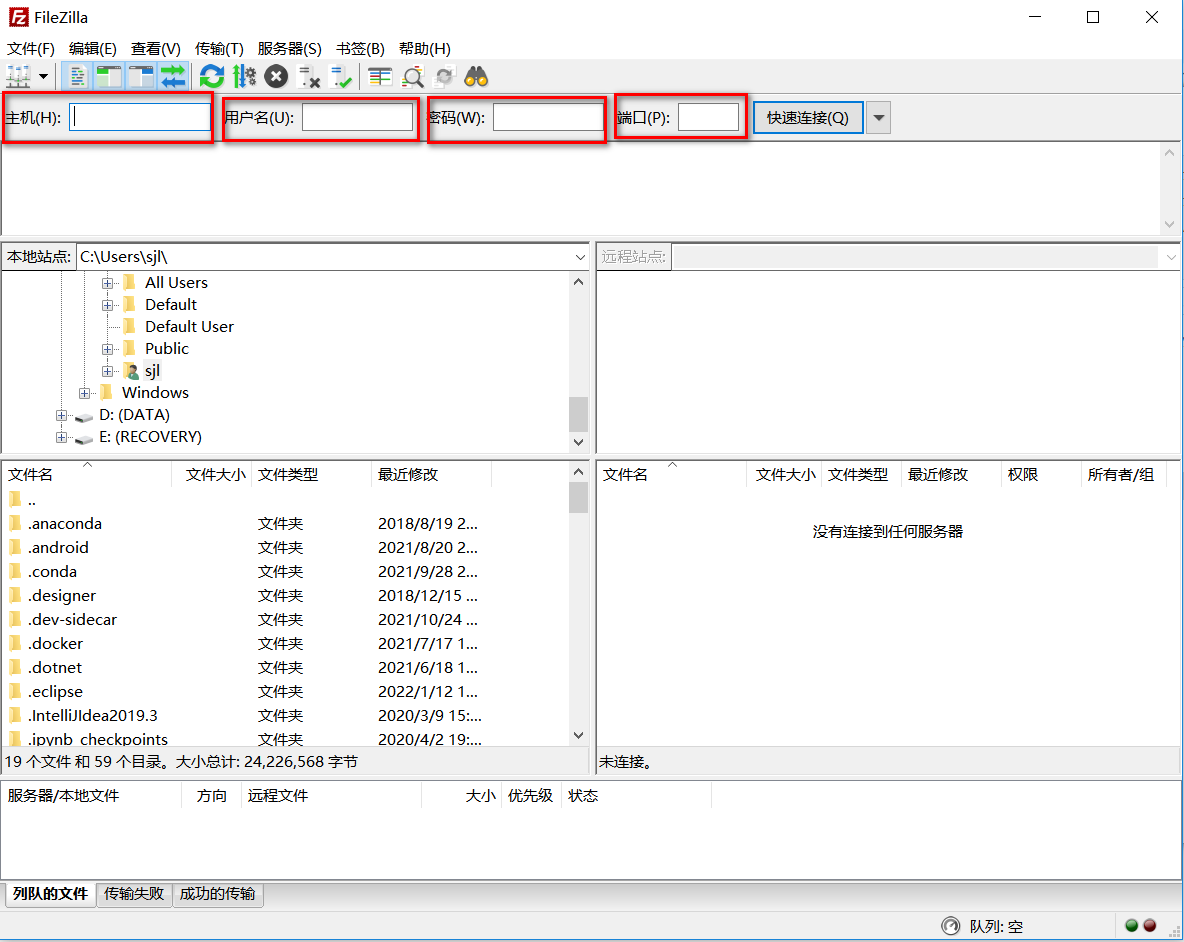Focus the 密码(W) password field

pos(548,117)
